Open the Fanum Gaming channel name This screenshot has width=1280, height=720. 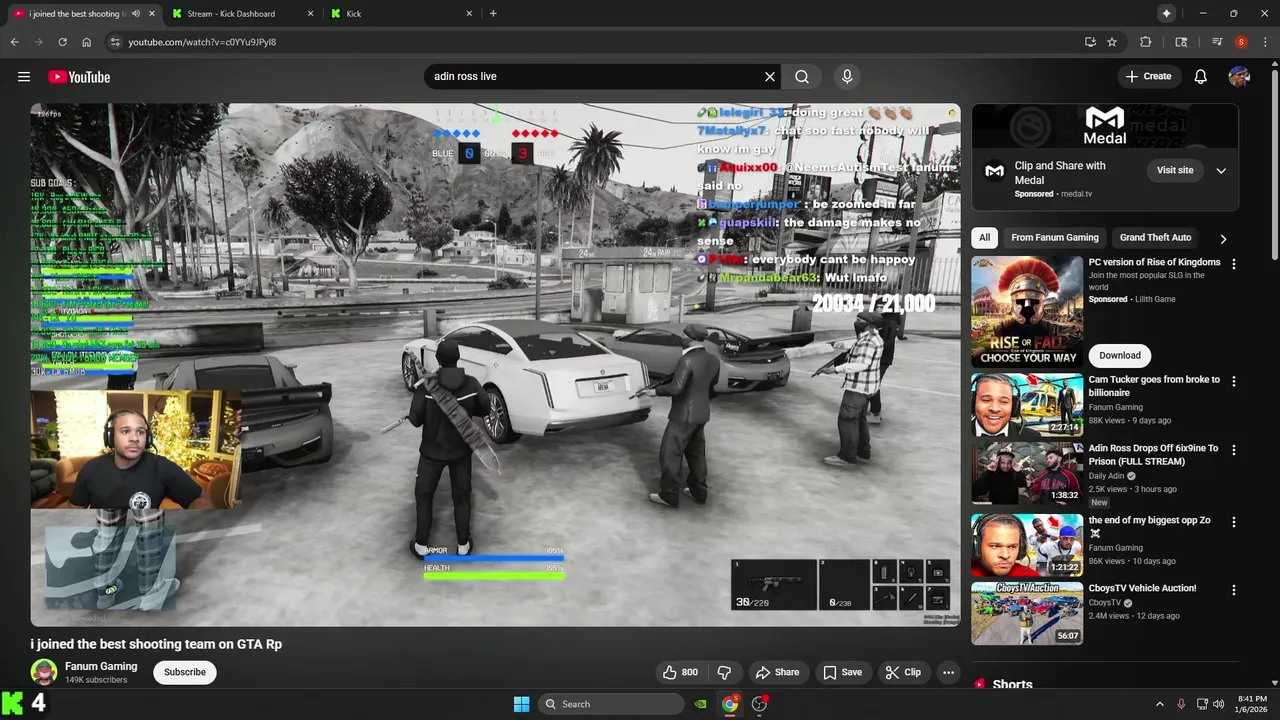(x=101, y=666)
